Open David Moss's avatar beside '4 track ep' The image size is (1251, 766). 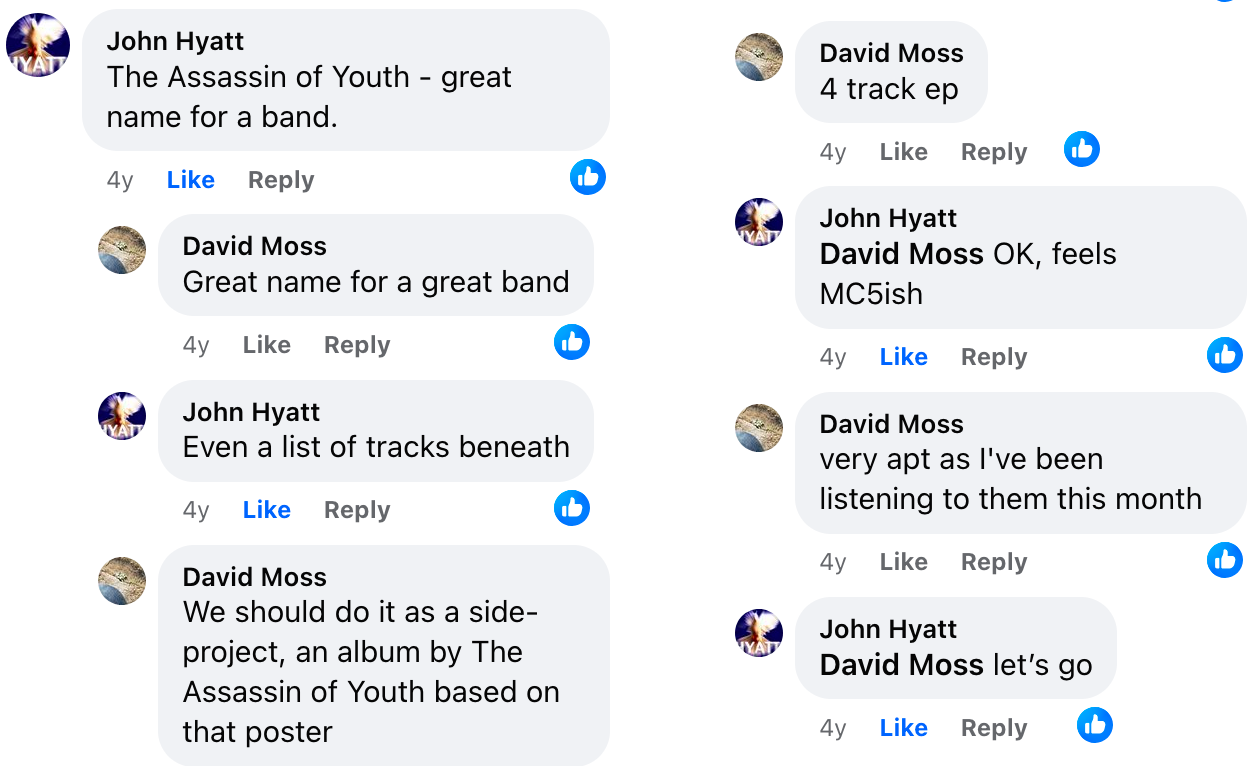[x=759, y=57]
